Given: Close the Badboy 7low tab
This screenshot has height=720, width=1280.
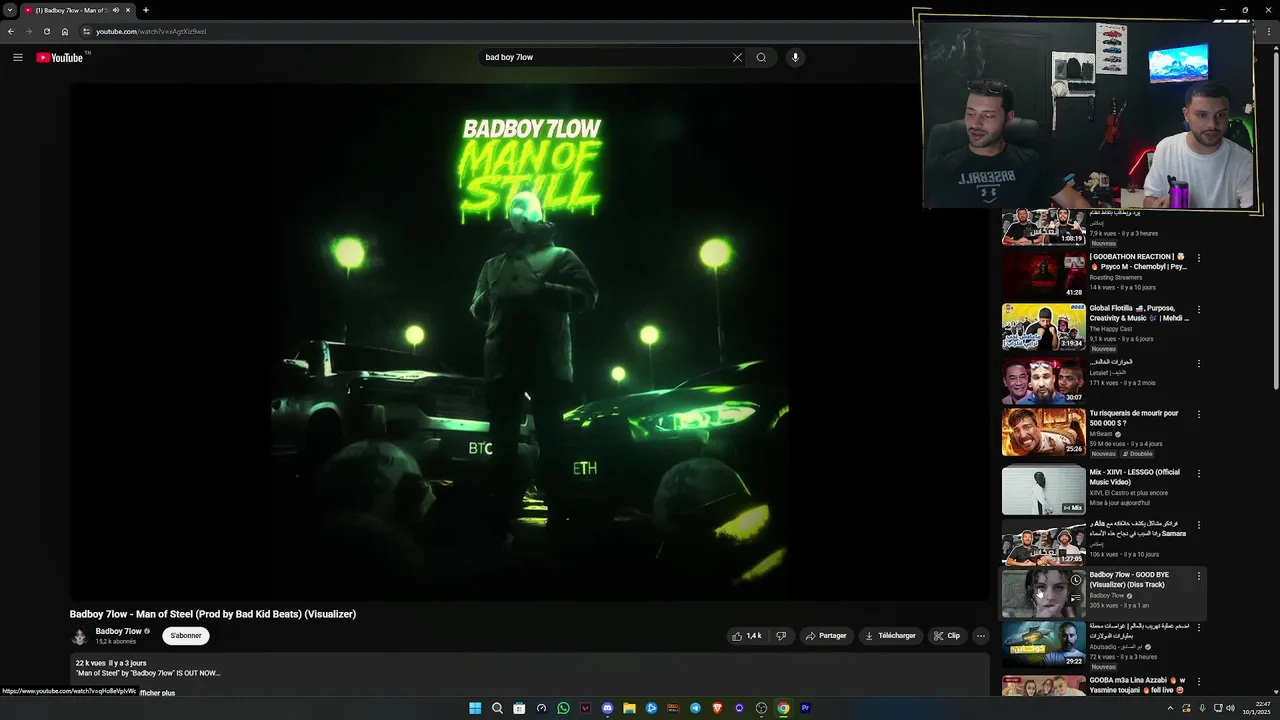Looking at the screenshot, I should (128, 10).
